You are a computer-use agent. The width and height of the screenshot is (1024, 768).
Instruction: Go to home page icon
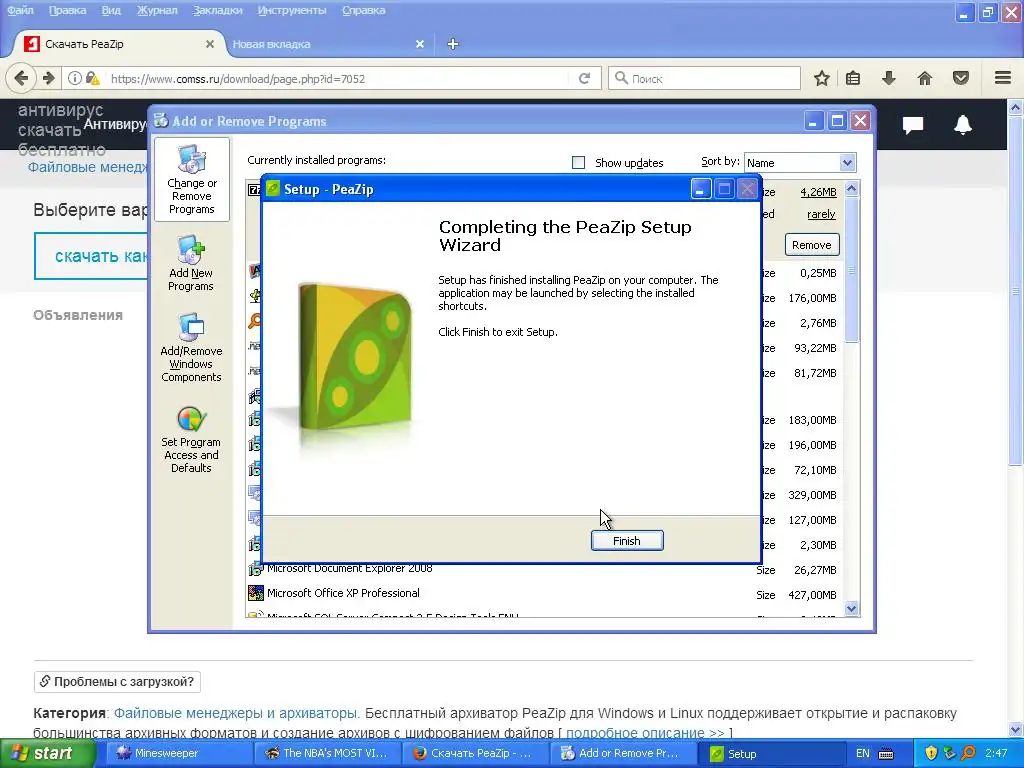point(925,78)
